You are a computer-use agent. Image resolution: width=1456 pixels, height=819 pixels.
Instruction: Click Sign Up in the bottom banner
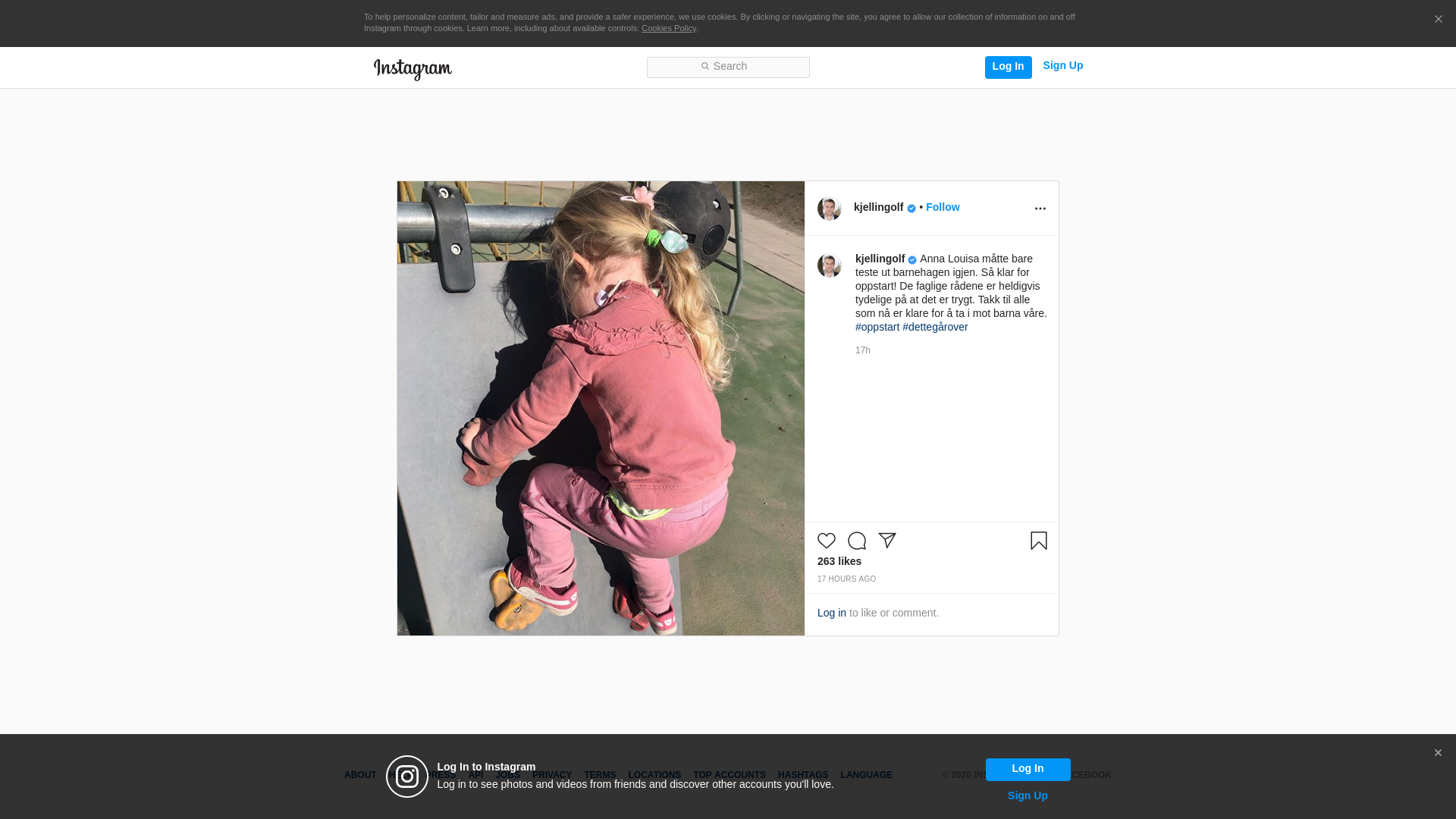[x=1028, y=795]
